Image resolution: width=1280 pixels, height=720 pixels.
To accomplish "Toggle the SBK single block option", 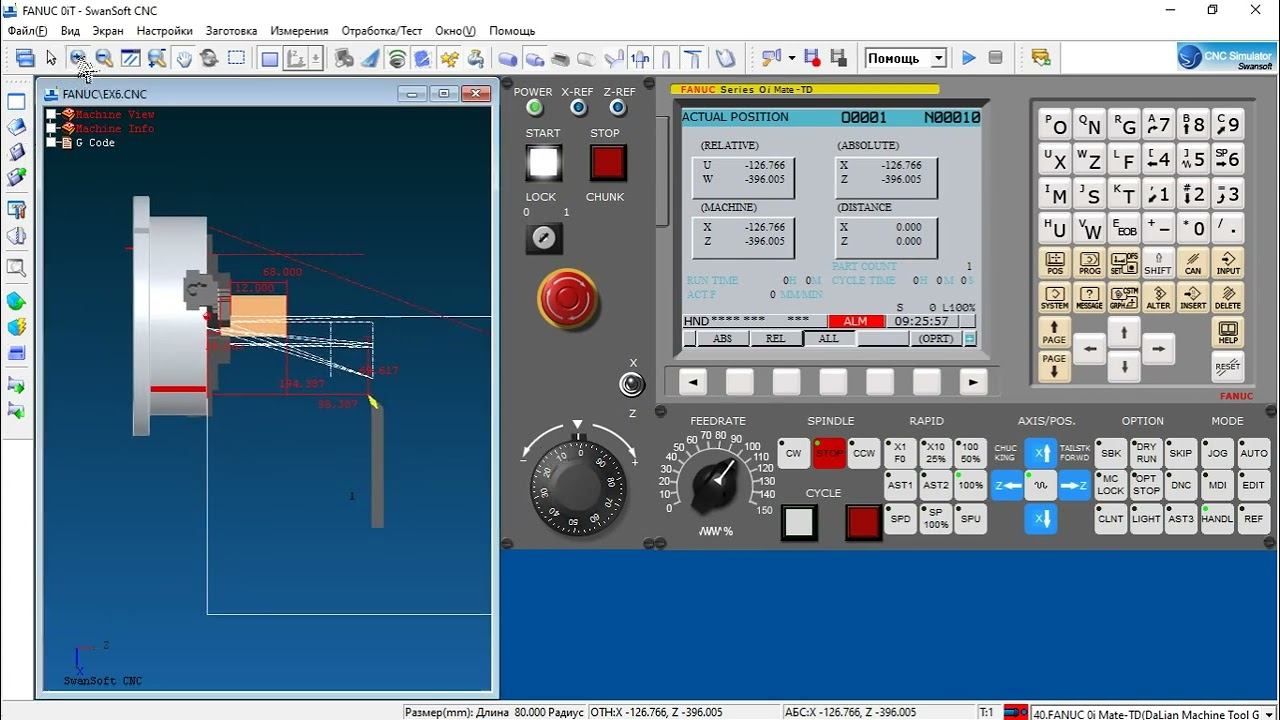I will 1111,453.
